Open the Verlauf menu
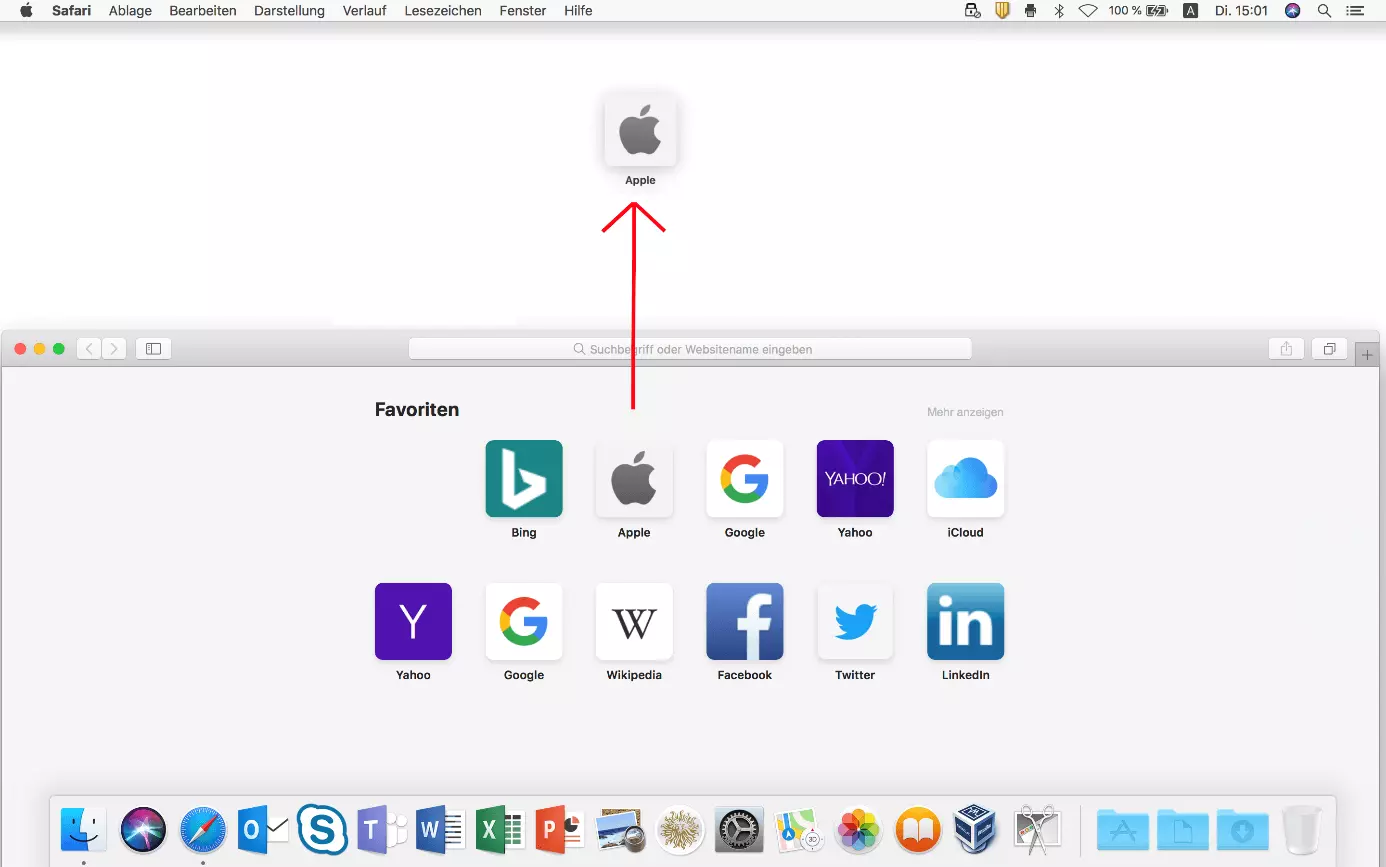 coord(364,11)
